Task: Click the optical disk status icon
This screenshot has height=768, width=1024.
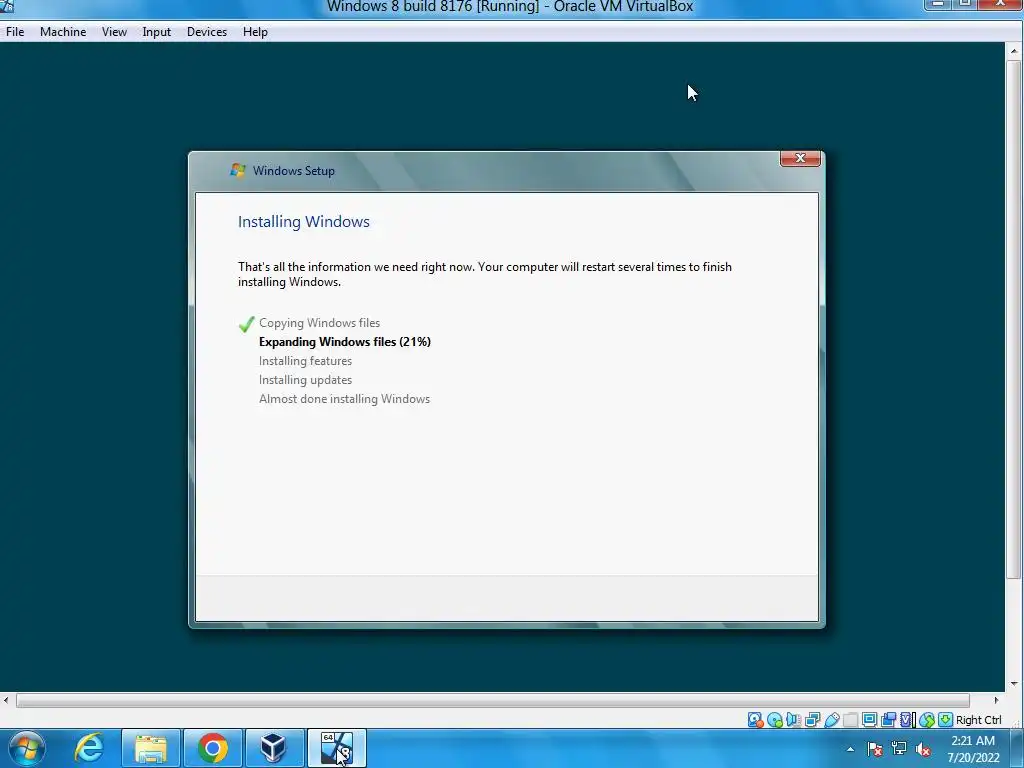Action: [775, 720]
